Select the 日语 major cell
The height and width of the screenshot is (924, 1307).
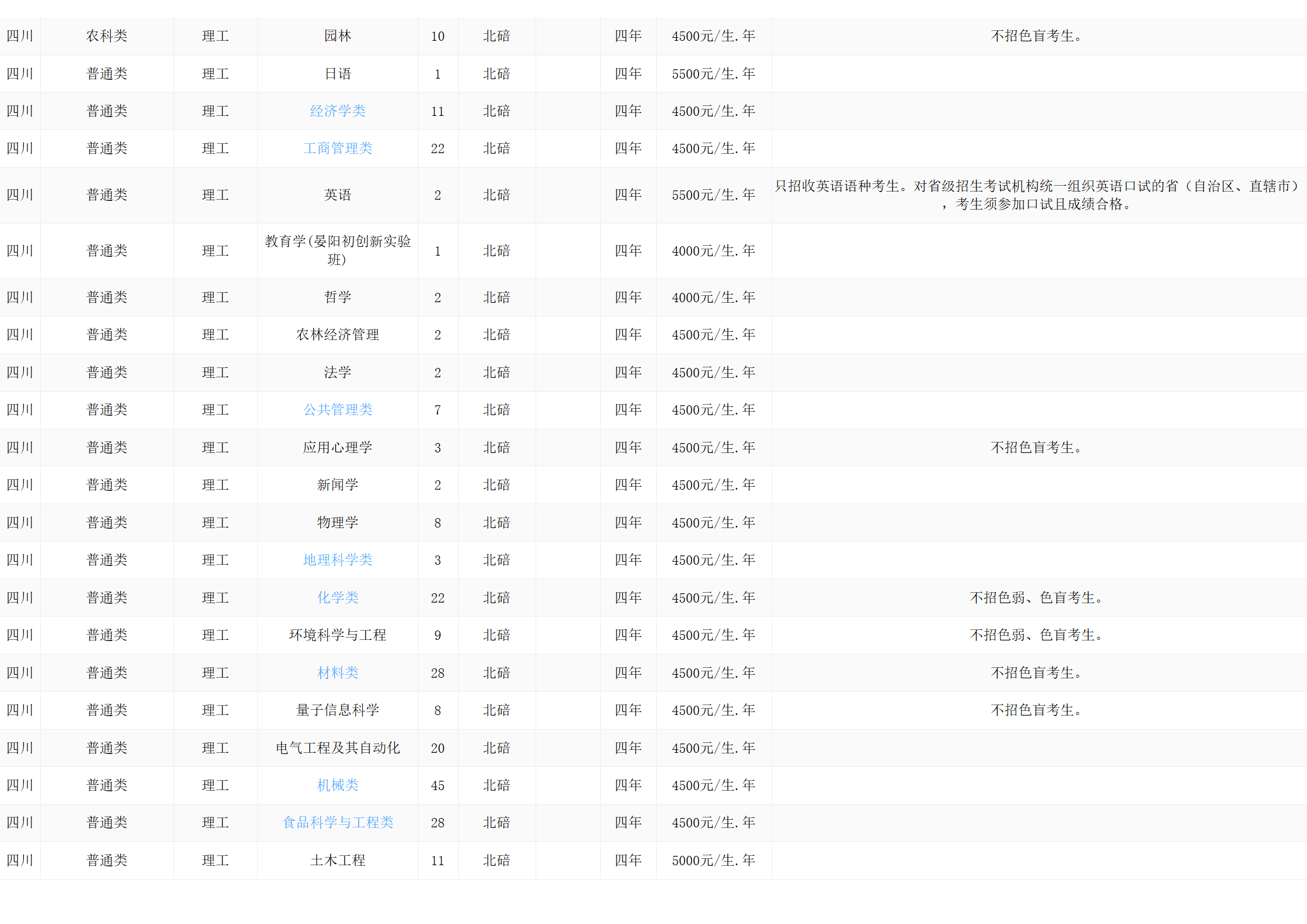338,74
